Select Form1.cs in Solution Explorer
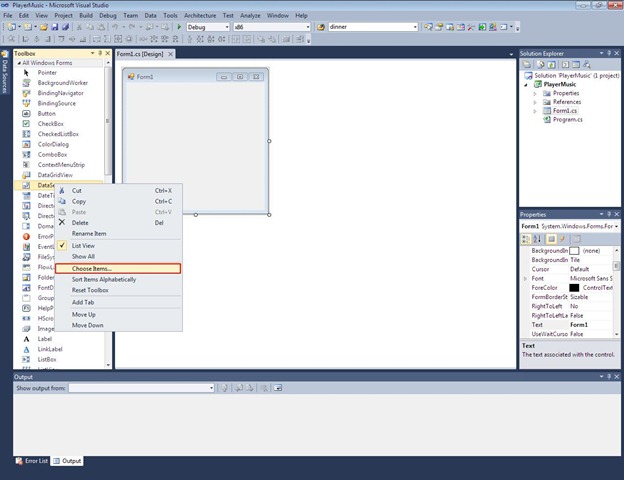This screenshot has height=480, width=624. pos(566,110)
